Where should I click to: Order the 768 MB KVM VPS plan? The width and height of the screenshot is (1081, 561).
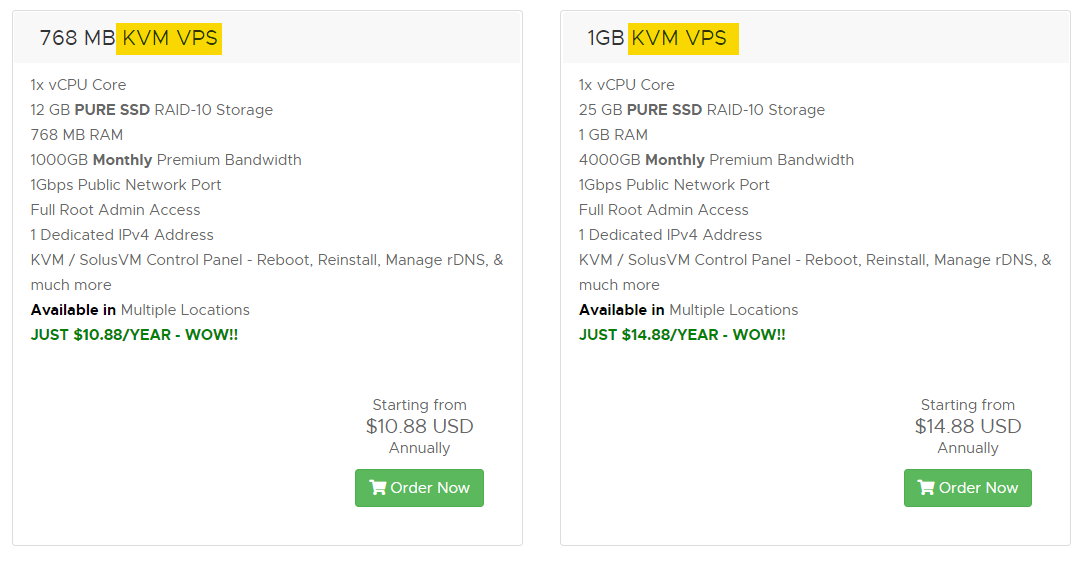(419, 488)
